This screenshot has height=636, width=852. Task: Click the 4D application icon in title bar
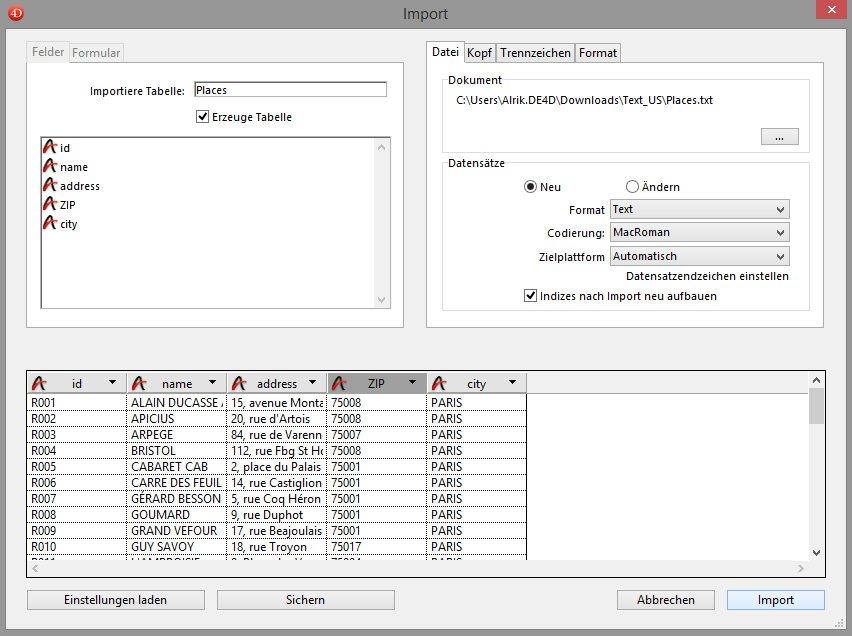click(x=15, y=13)
